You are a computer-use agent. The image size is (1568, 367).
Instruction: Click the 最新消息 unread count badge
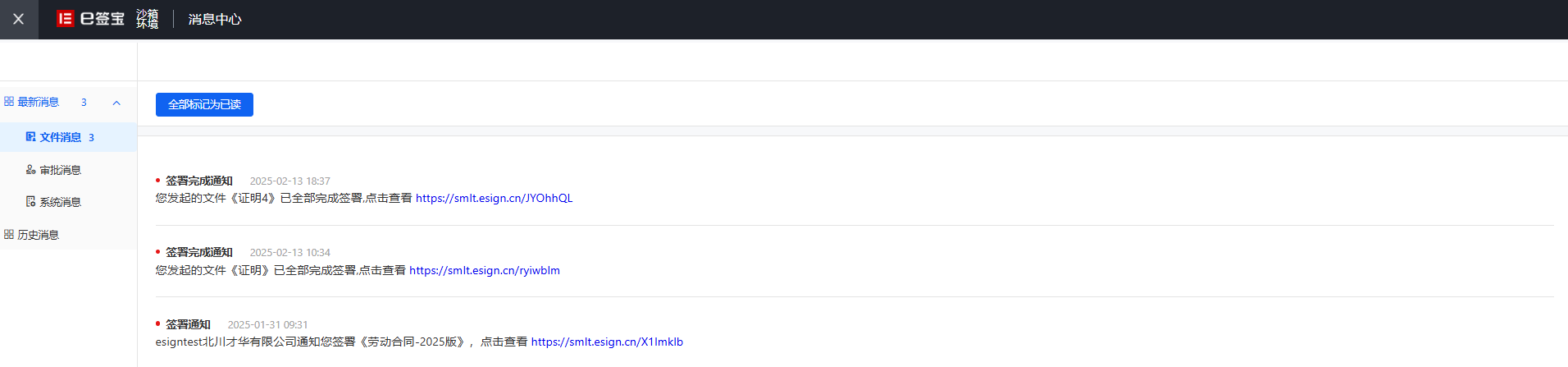[84, 103]
